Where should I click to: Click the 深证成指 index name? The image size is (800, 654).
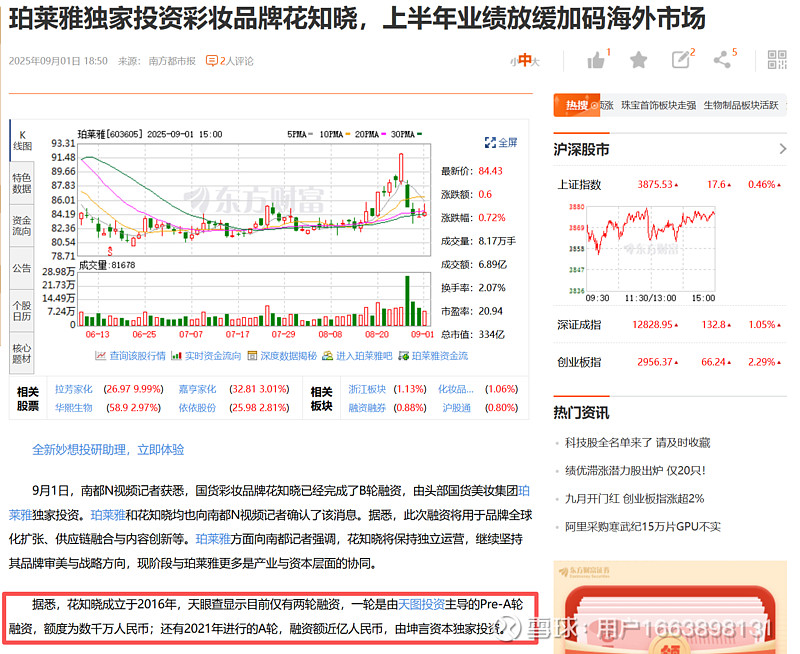point(579,325)
